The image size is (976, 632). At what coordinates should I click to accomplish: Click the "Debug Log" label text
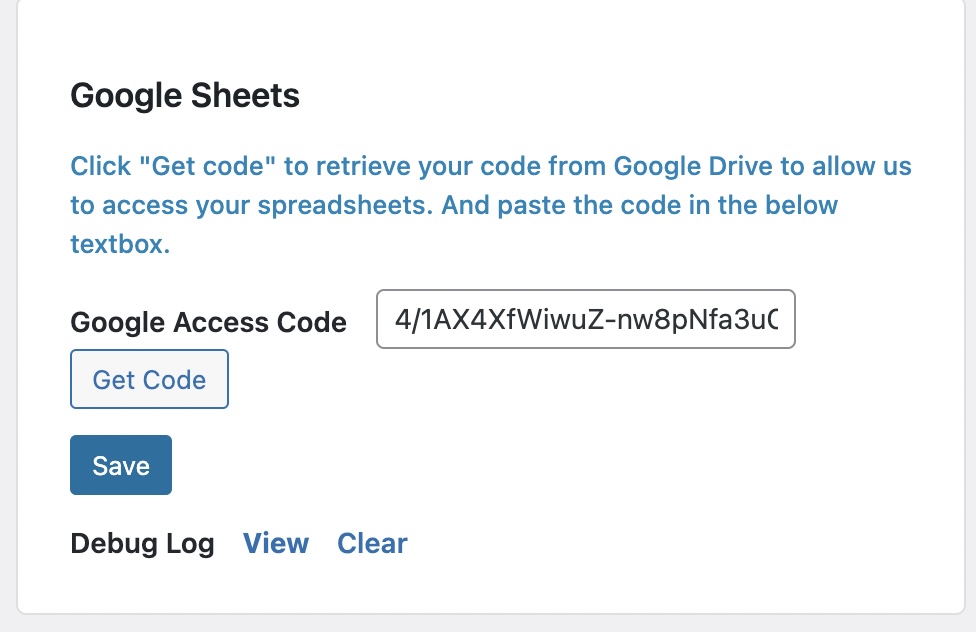tap(142, 543)
